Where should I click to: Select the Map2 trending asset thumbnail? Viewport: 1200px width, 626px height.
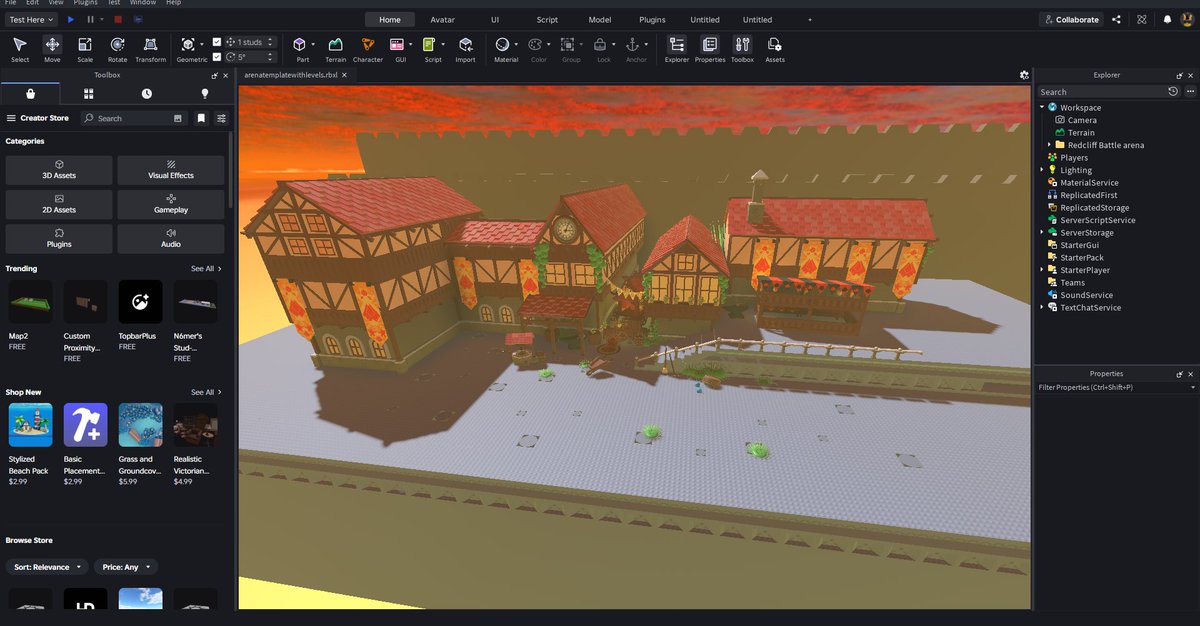pos(30,301)
